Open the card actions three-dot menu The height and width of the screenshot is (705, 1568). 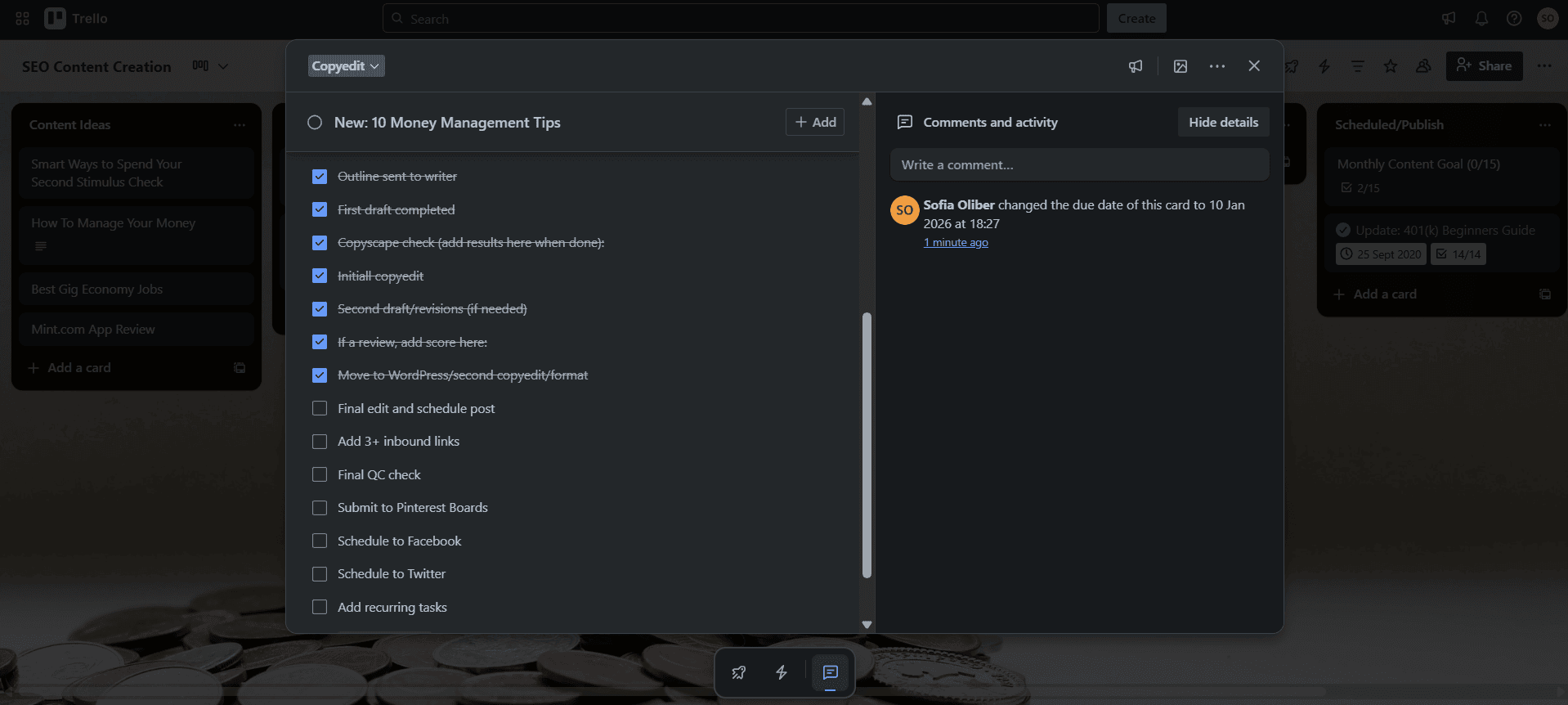point(1217,66)
